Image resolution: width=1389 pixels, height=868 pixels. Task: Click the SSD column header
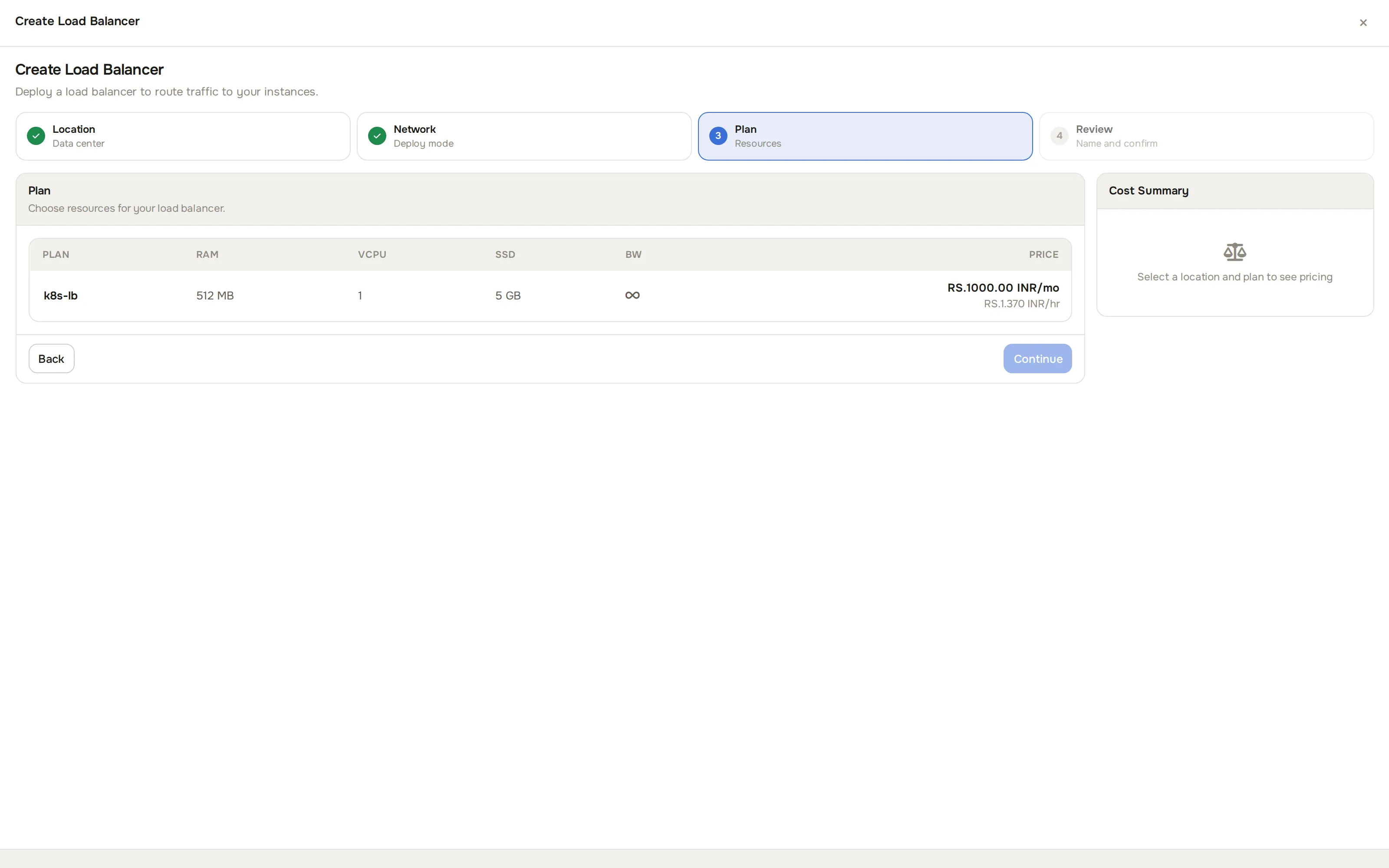coord(505,254)
